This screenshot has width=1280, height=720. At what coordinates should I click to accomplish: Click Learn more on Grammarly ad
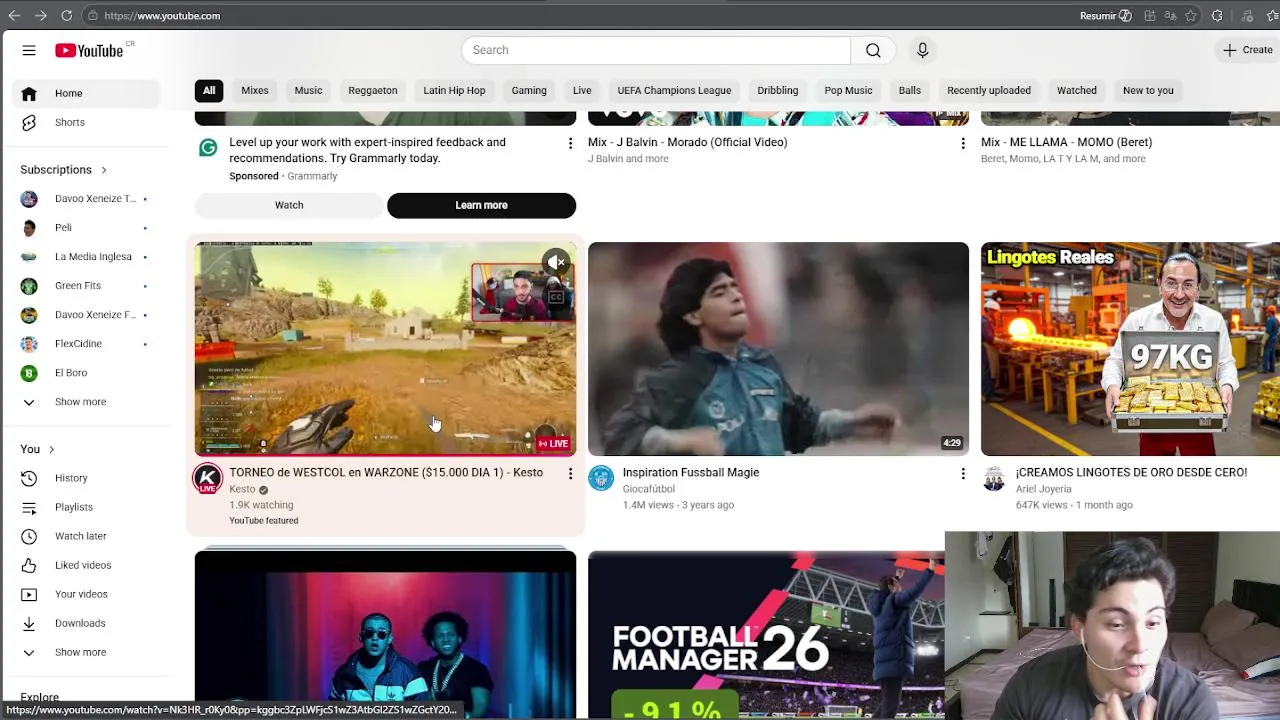point(481,205)
